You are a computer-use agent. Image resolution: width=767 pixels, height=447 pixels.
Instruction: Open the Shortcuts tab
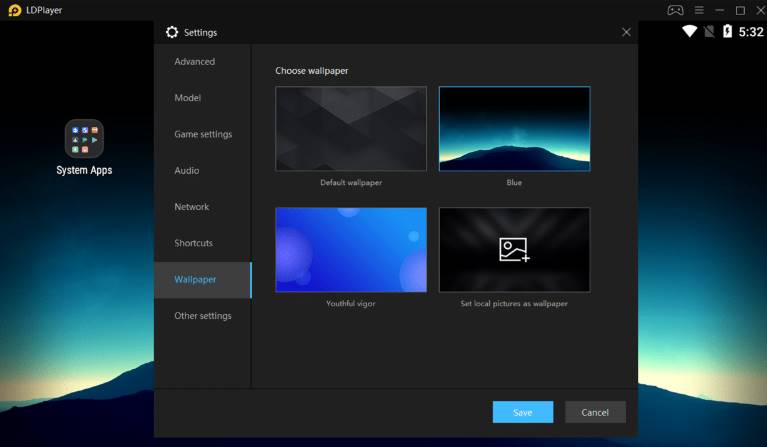[x=194, y=243]
